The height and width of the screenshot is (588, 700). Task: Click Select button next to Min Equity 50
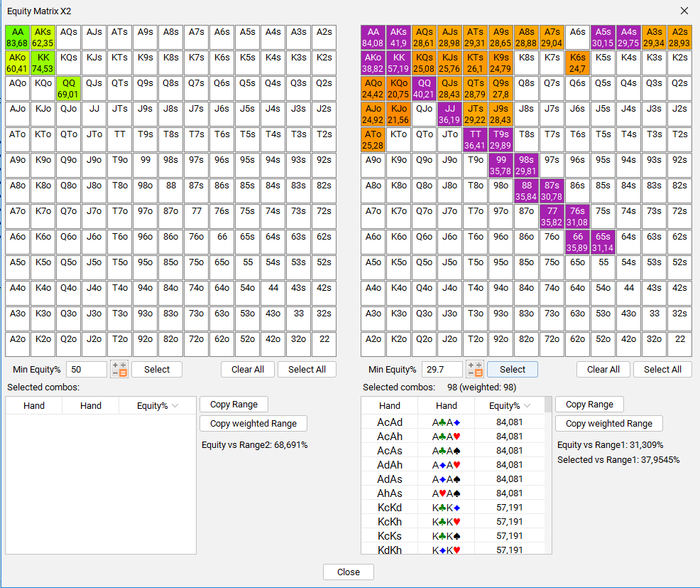[157, 369]
